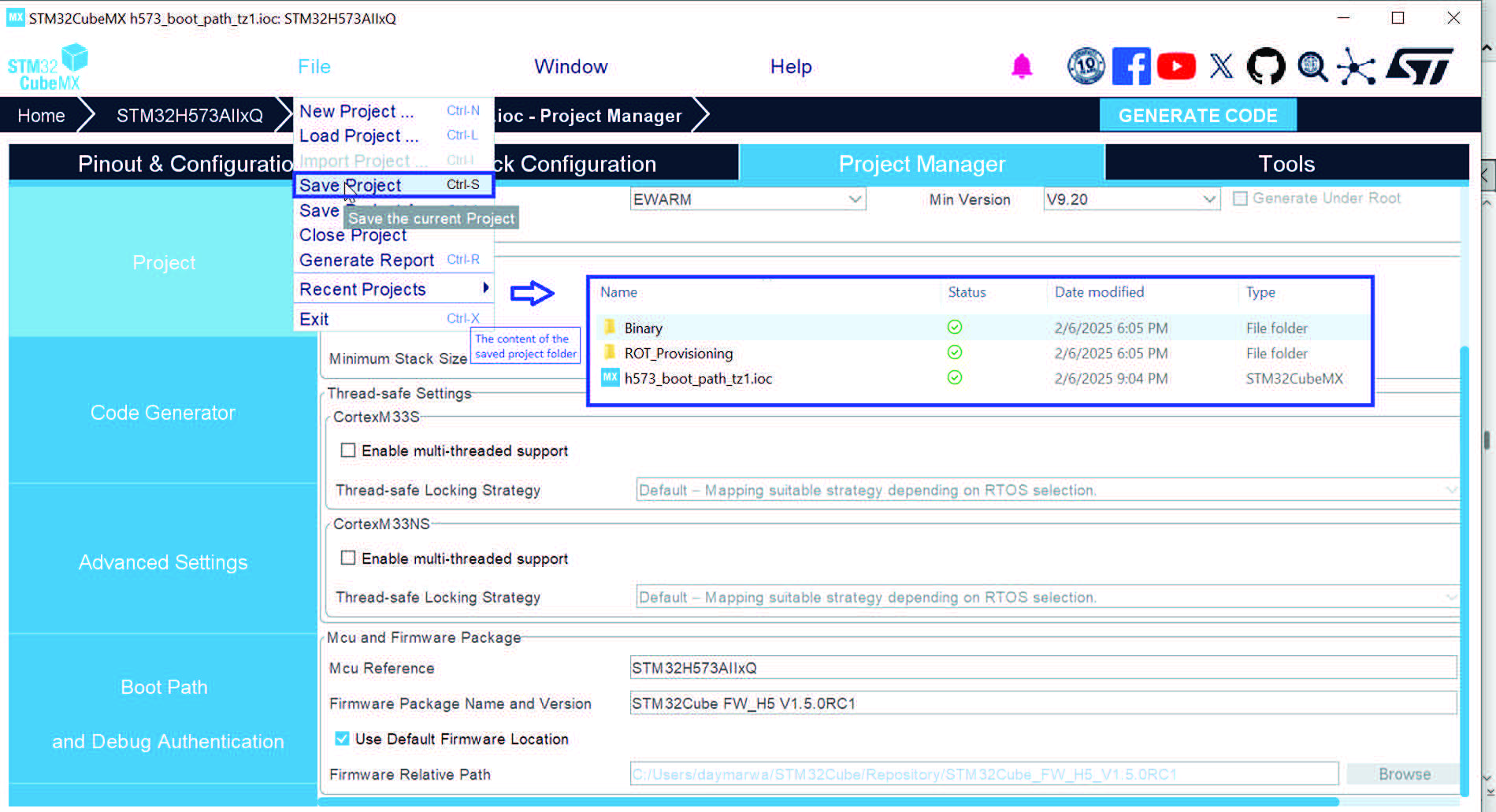This screenshot has height=812, width=1496.
Task: Select the h573_boot_path_tz1.ioc file name
Action: pos(698,378)
